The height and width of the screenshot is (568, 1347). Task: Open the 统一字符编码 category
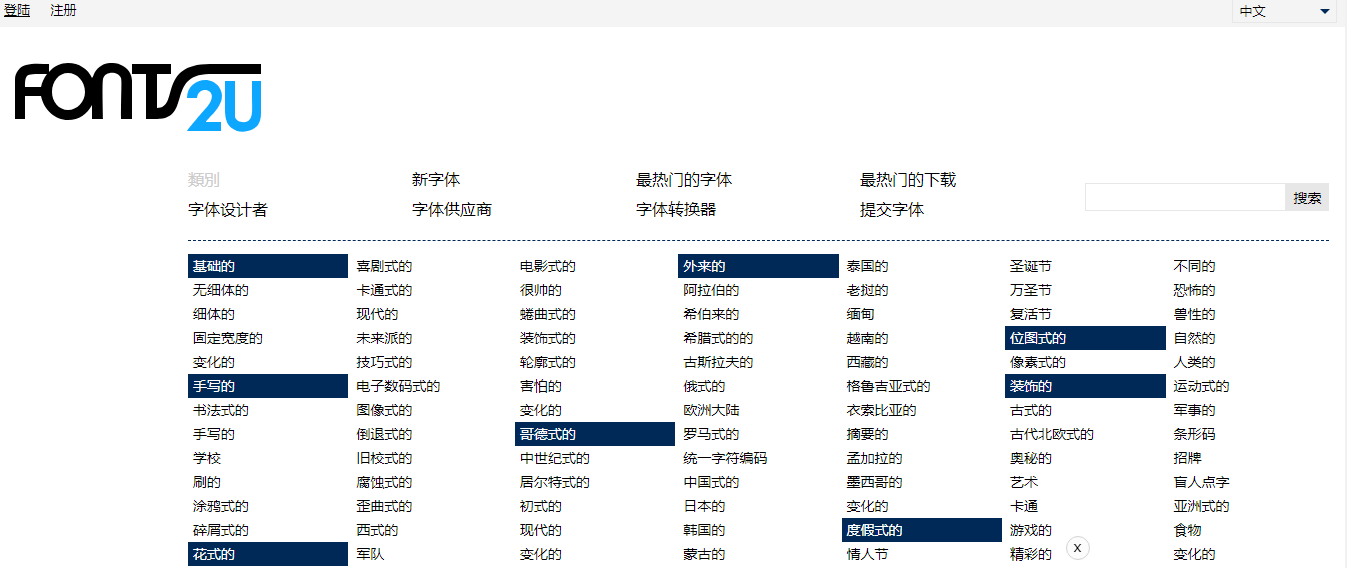pyautogui.click(x=725, y=458)
